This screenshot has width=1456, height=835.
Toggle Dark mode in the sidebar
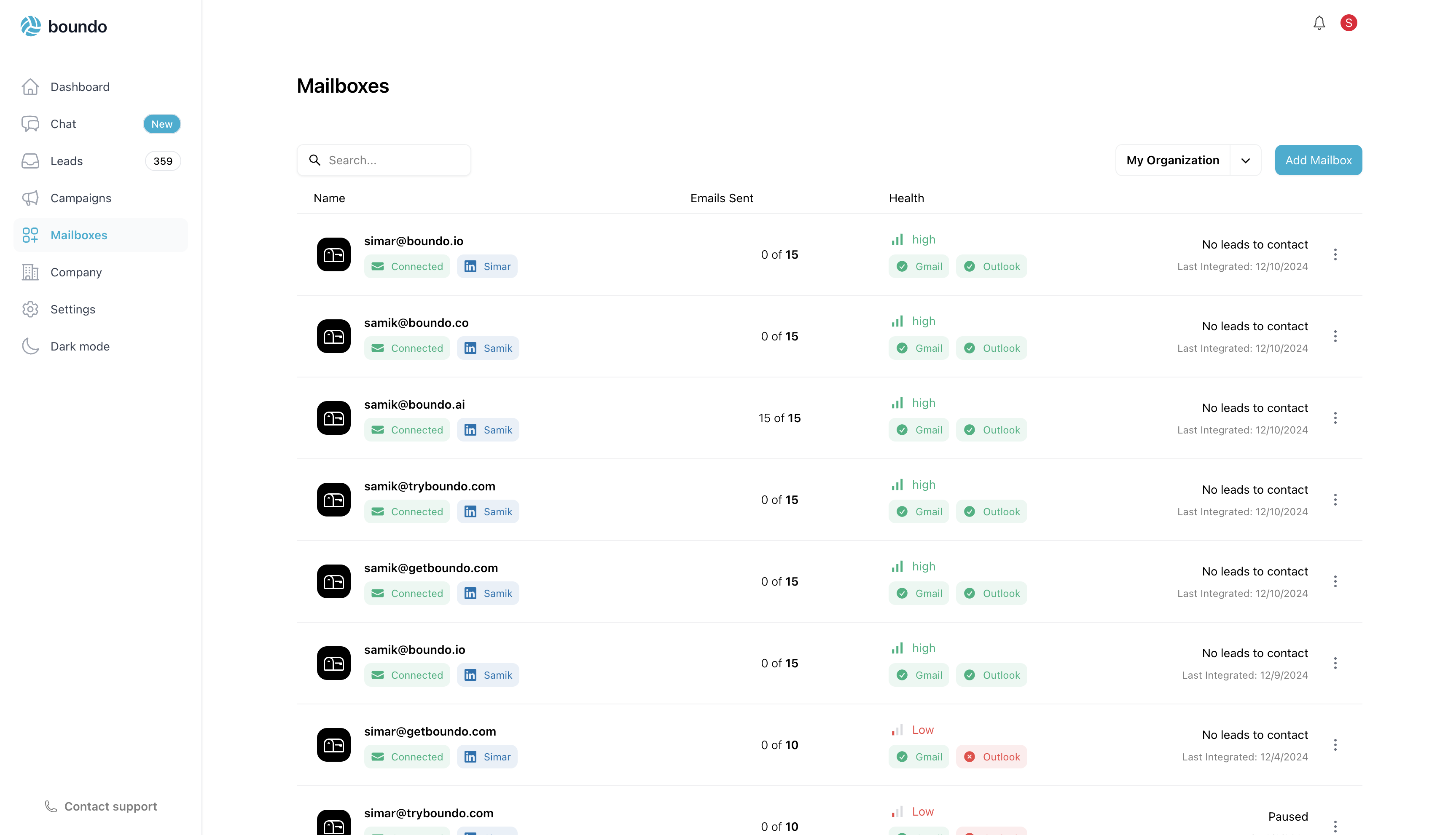80,346
